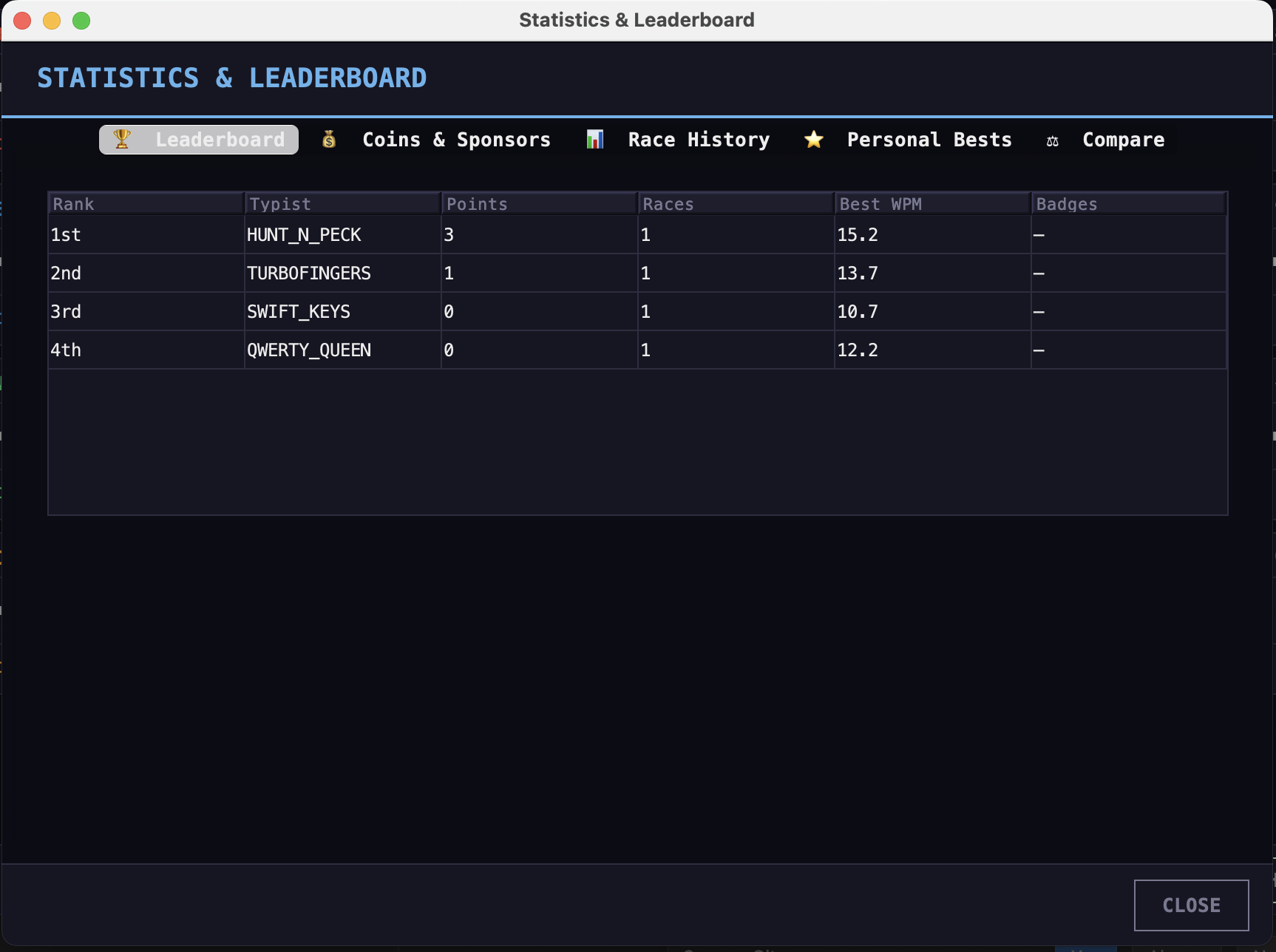This screenshot has width=1276, height=952.
Task: Open the Coins & Sponsors tab
Action: [437, 140]
